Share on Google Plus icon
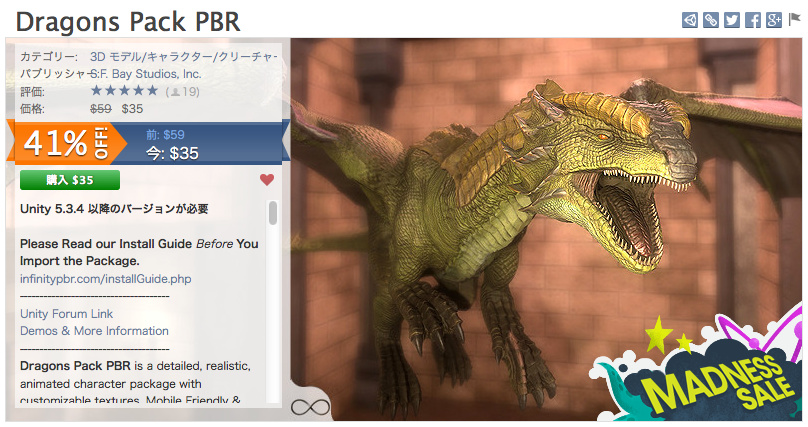Image resolution: width=808 pixels, height=427 pixels. click(774, 20)
